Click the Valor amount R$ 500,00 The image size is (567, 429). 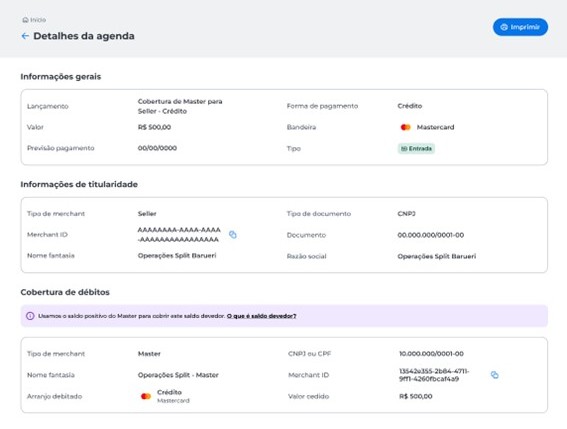coord(154,127)
